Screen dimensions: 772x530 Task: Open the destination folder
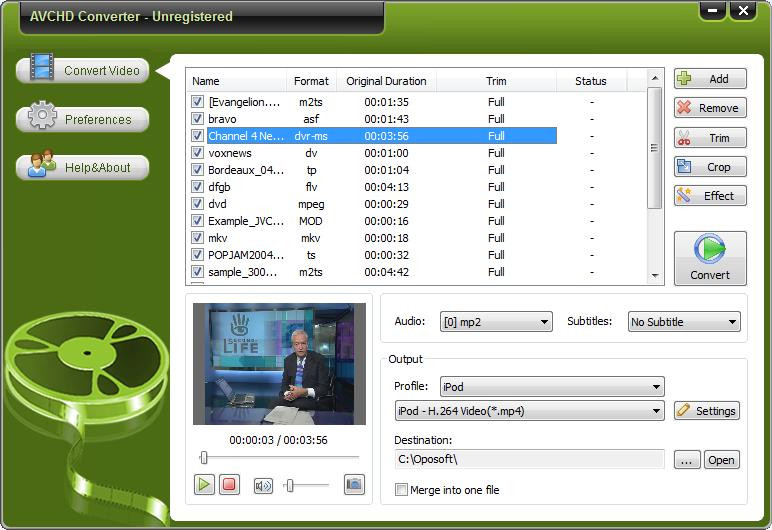pyautogui.click(x=721, y=460)
